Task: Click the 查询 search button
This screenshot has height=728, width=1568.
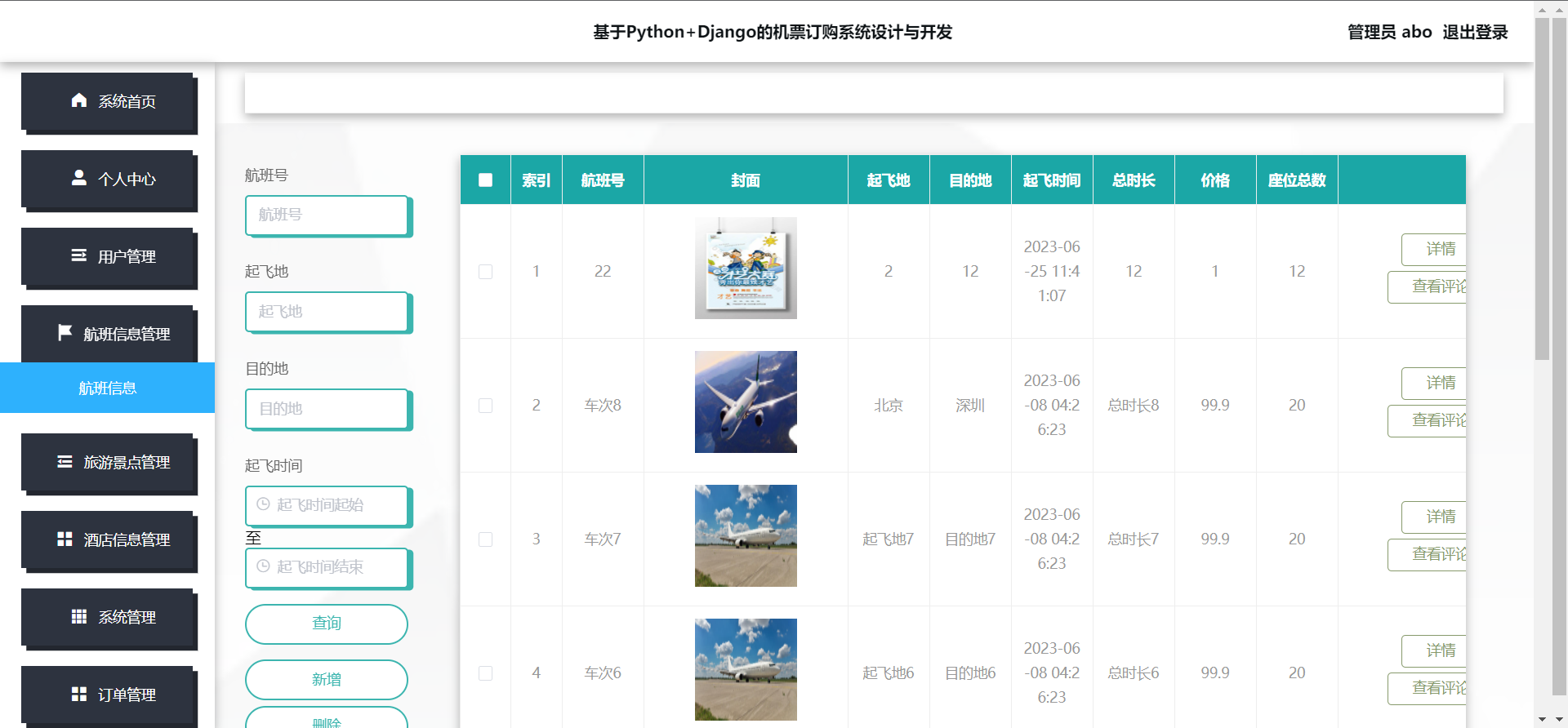Action: tap(327, 624)
